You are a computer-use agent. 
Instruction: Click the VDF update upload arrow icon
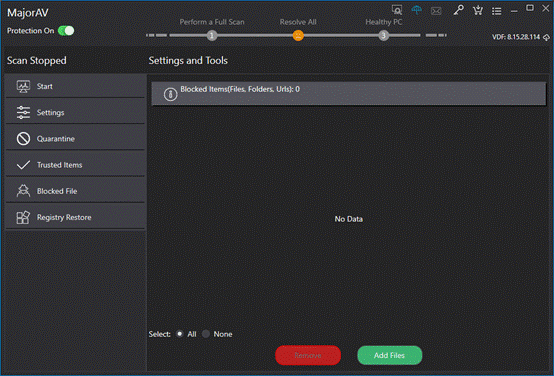click(x=546, y=37)
